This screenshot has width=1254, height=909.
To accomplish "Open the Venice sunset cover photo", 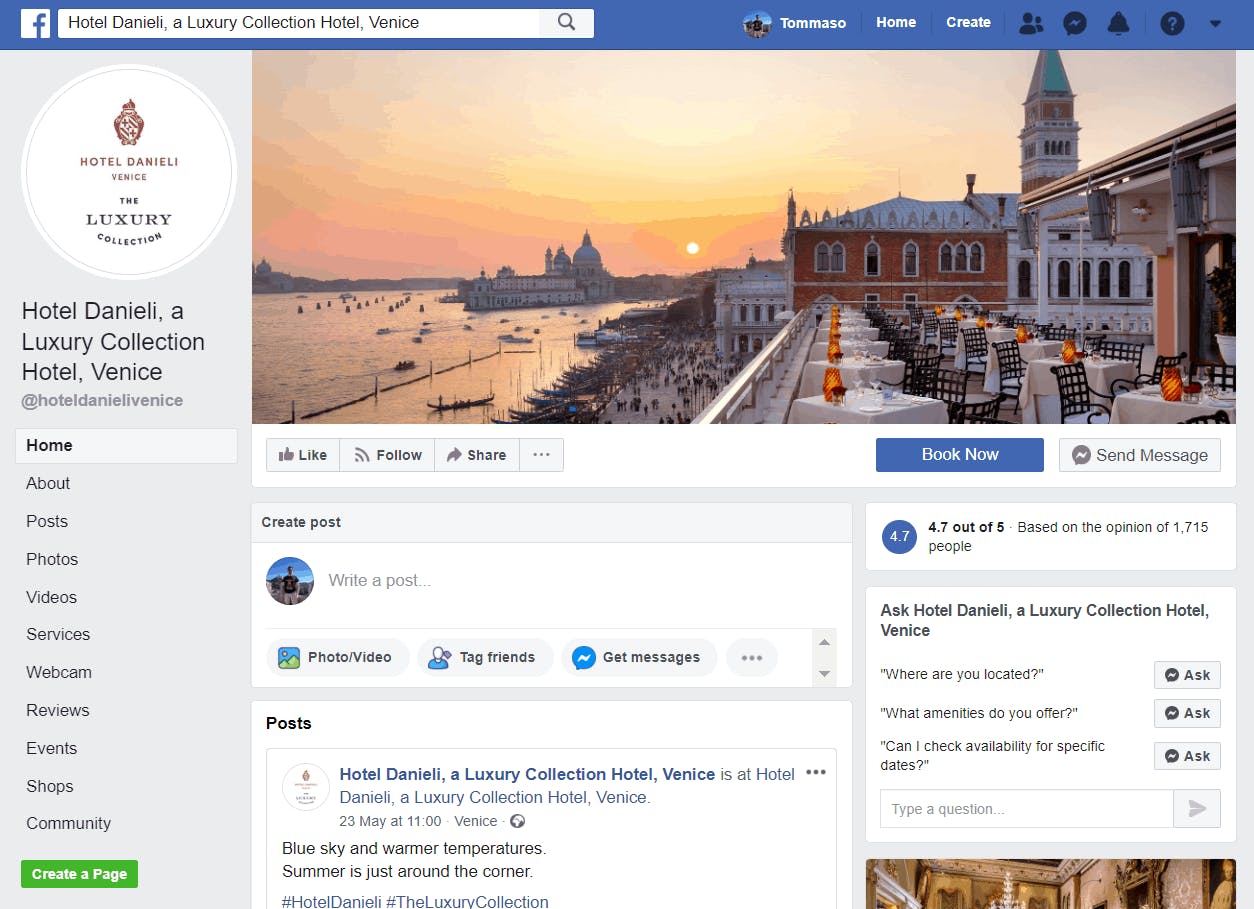I will (744, 237).
